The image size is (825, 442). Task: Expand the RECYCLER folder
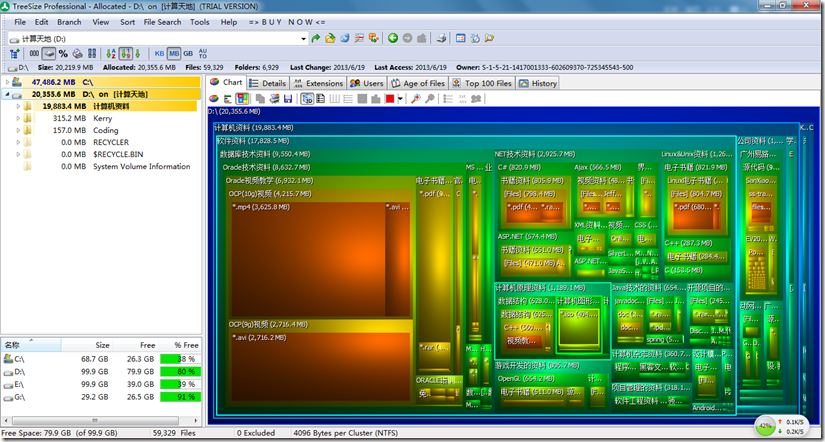pyautogui.click(x=18, y=142)
